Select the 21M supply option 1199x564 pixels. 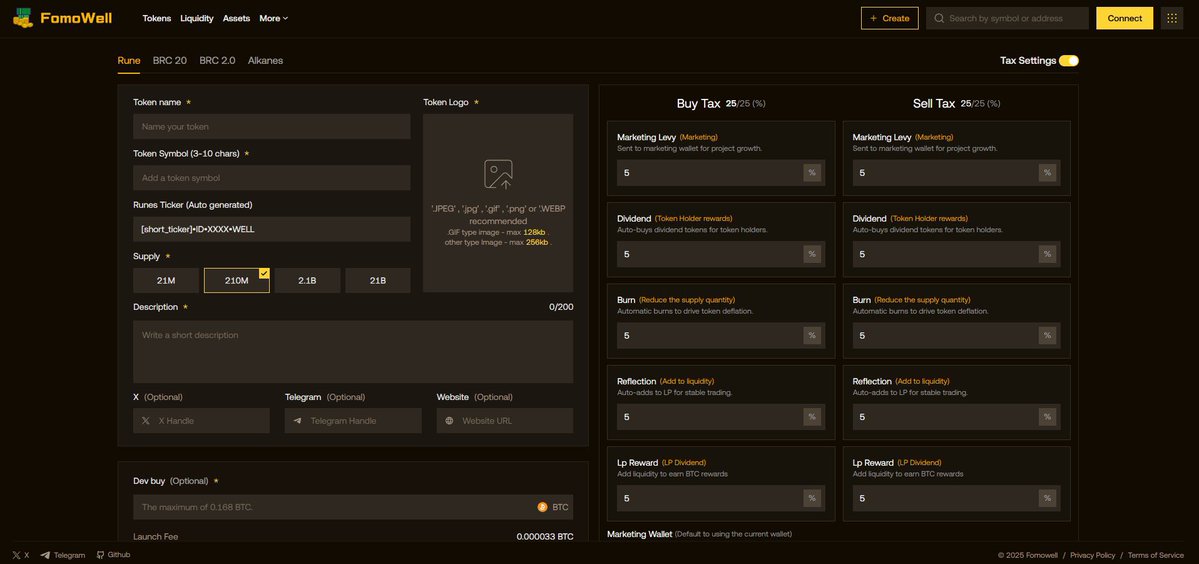[x=166, y=280]
